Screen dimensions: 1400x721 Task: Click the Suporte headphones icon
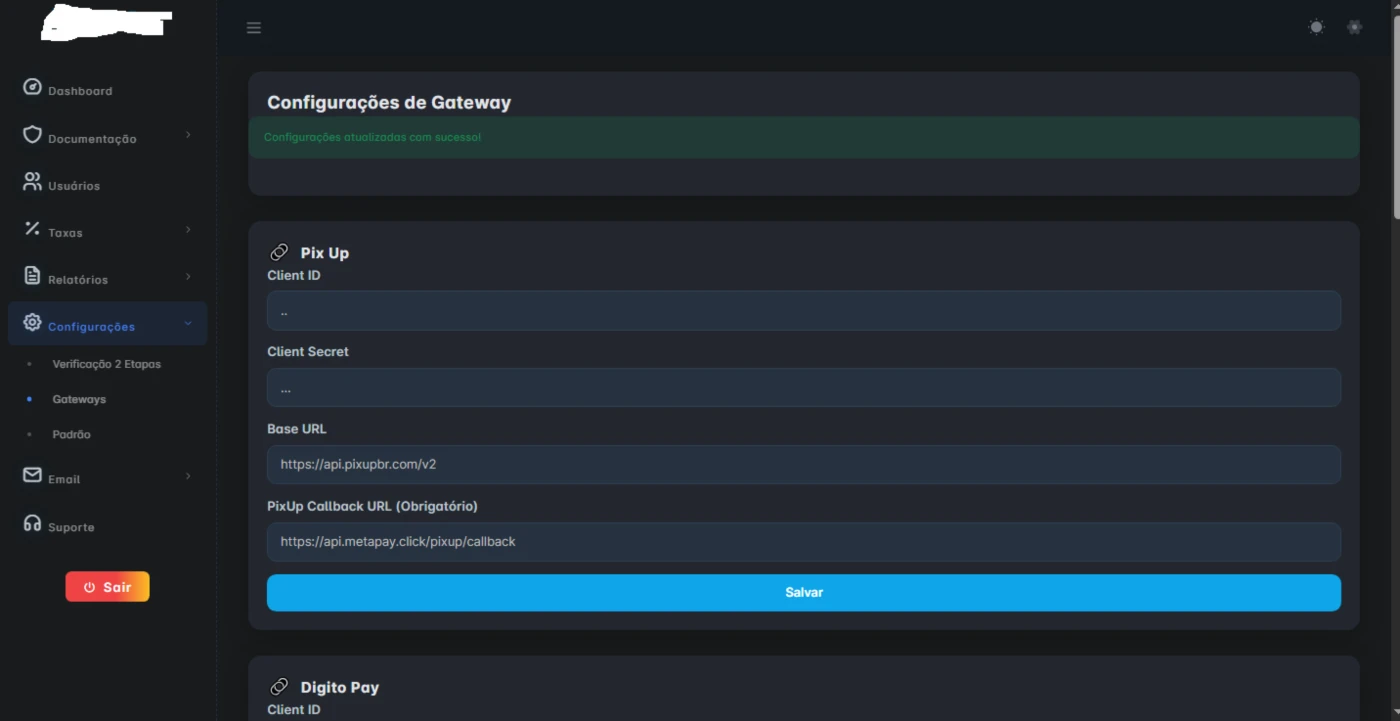[x=32, y=524]
